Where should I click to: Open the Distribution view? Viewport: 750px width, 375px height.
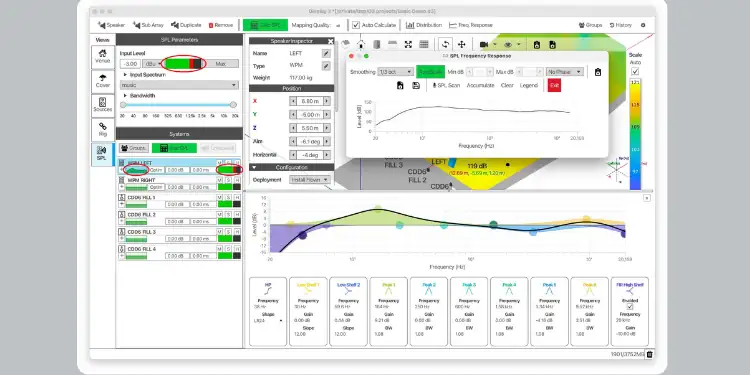pyautogui.click(x=424, y=25)
